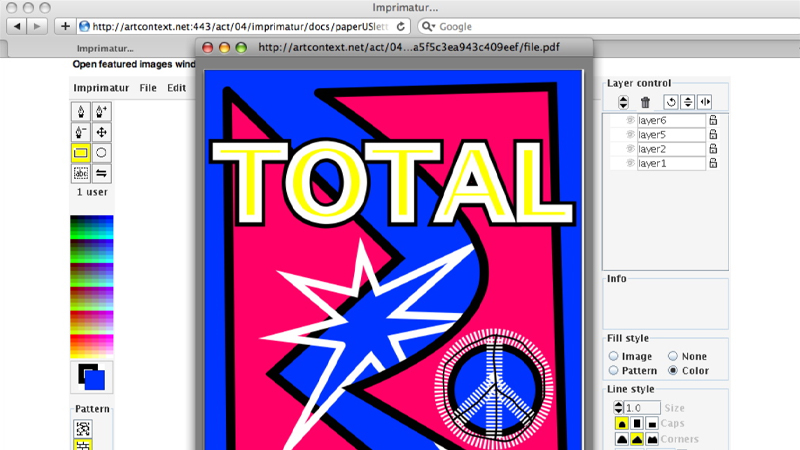Open the Edit menu

click(177, 88)
